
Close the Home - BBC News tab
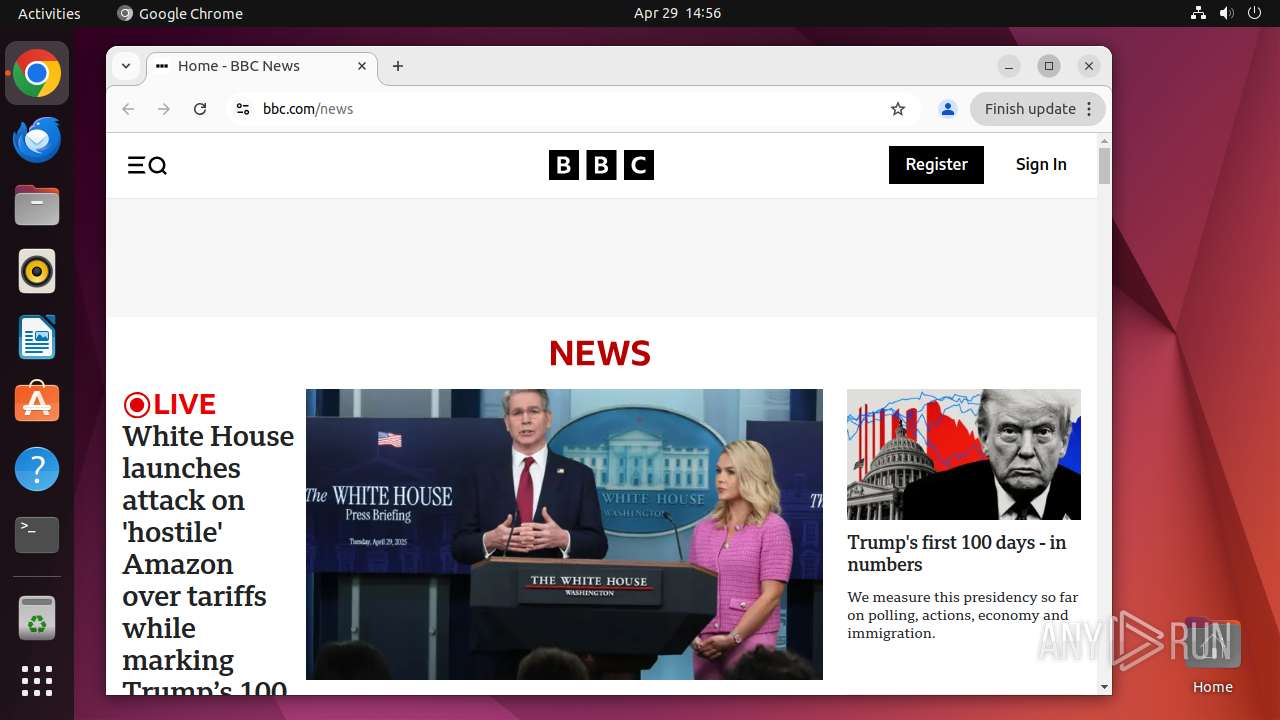[x=362, y=66]
